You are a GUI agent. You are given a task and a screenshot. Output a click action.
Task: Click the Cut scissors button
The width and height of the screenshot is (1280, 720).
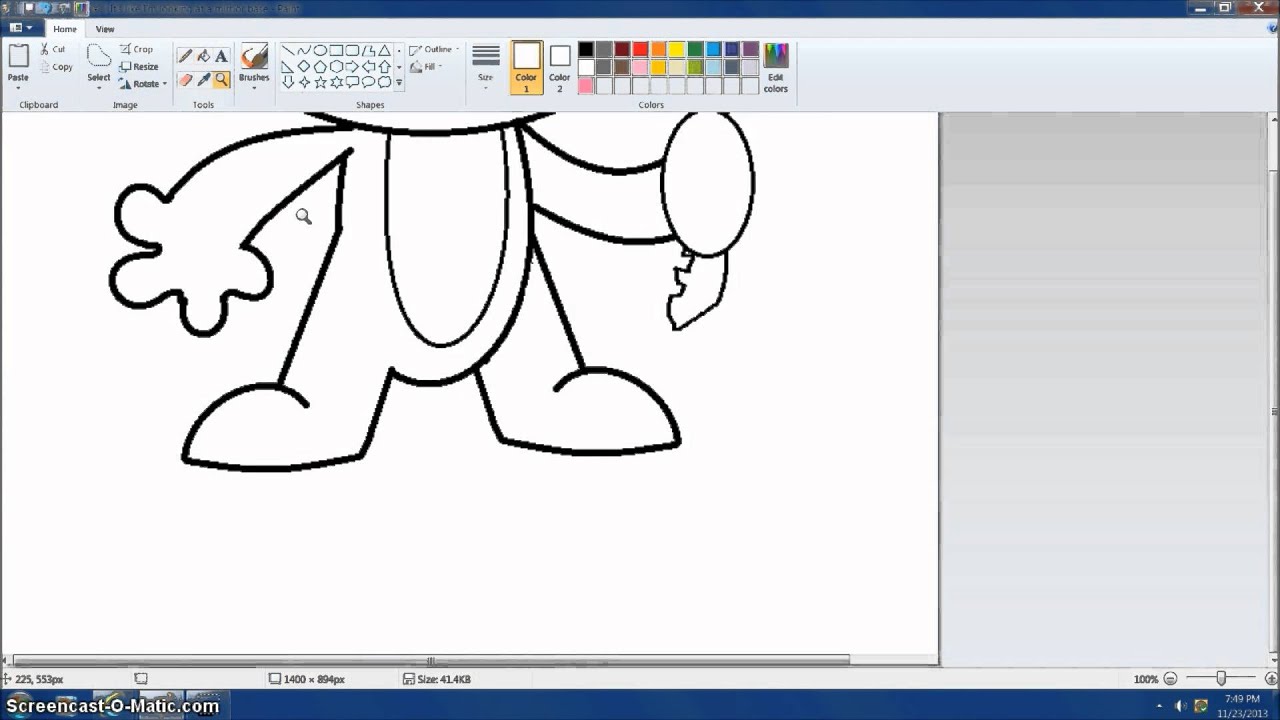(x=53, y=49)
